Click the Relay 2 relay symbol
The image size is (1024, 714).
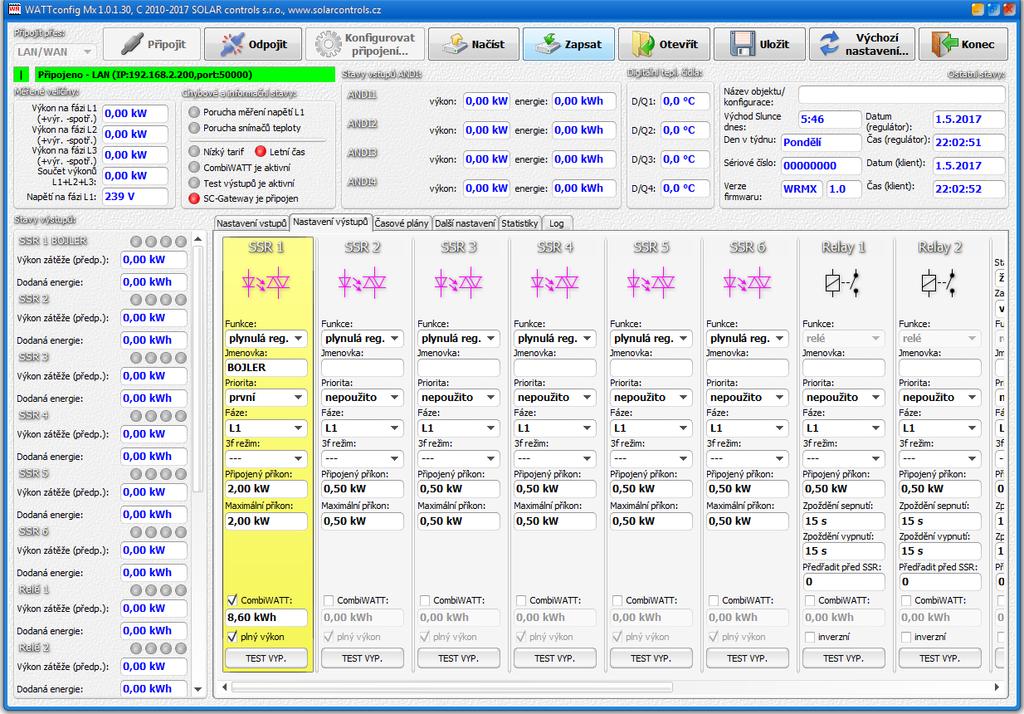pos(939,283)
